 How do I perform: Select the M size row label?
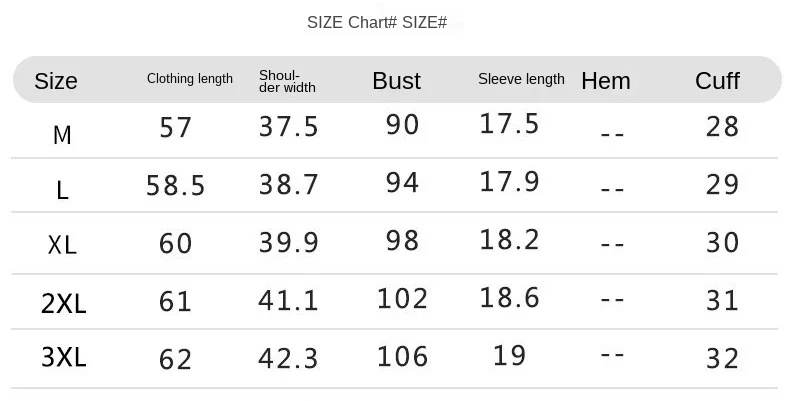coord(62,135)
